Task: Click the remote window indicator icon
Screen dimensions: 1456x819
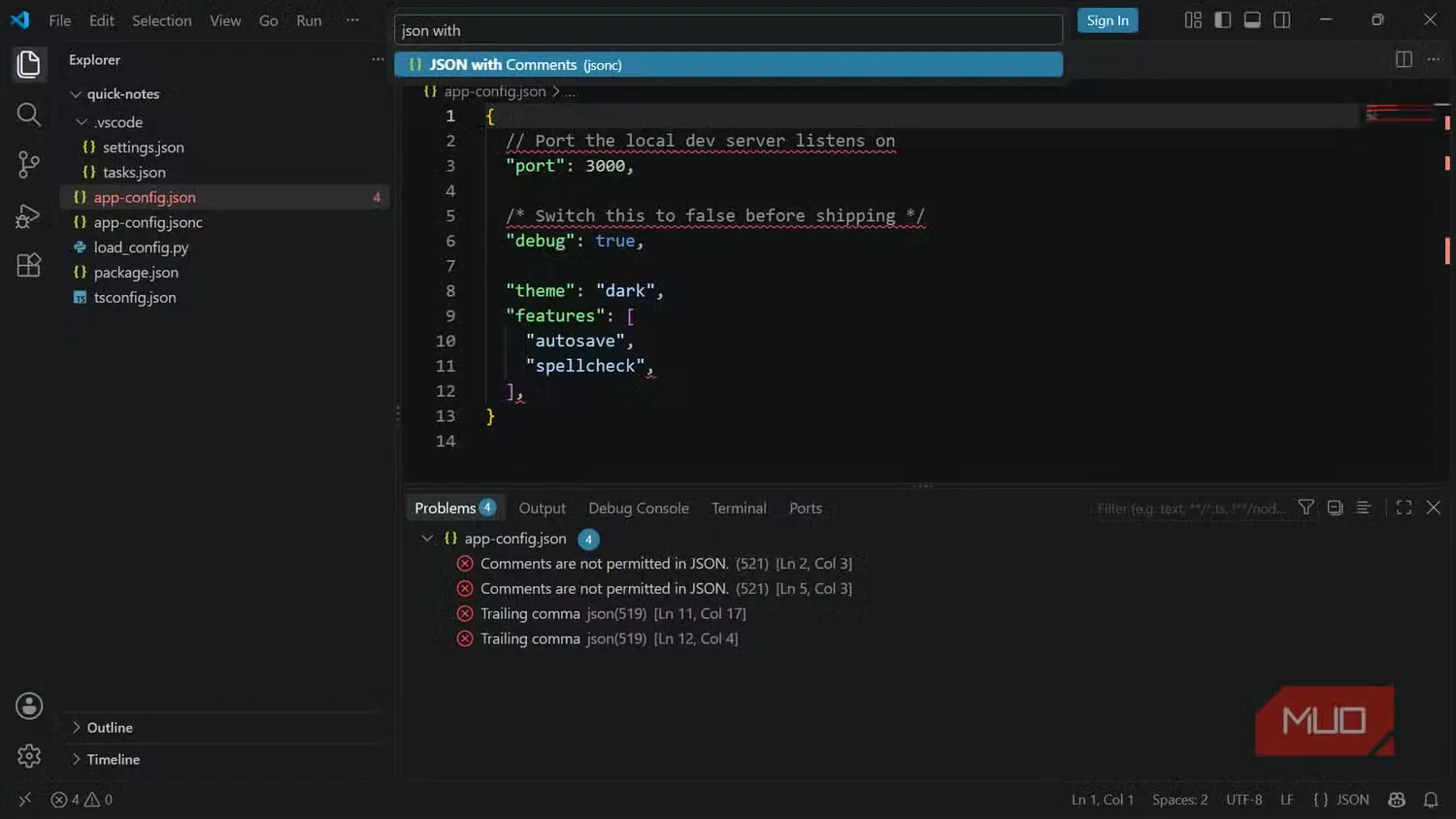Action: tap(25, 800)
